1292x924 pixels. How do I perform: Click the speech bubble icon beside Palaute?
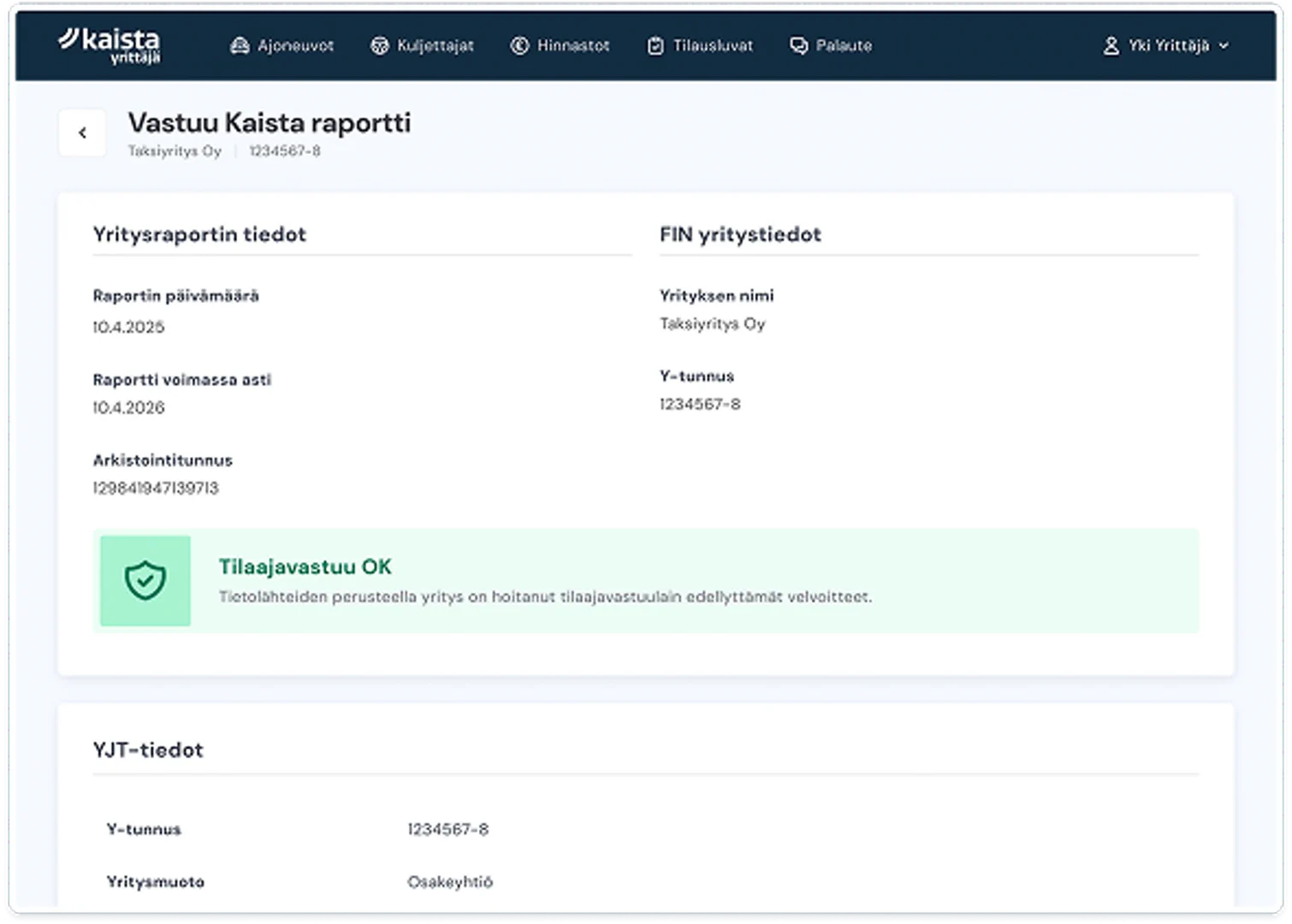tap(798, 46)
